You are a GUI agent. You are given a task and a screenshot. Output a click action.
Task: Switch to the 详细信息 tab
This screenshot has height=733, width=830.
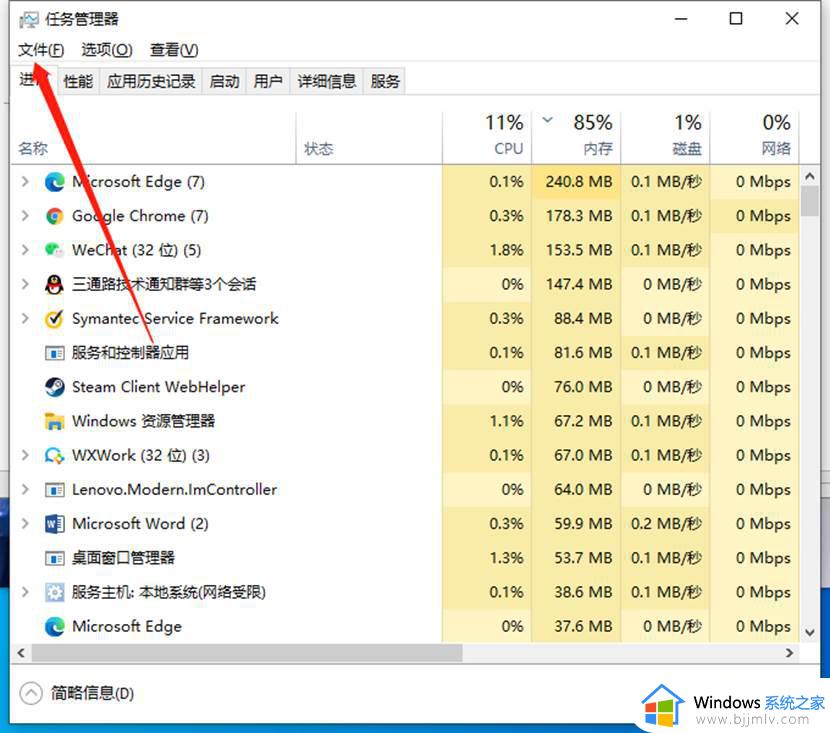(327, 82)
